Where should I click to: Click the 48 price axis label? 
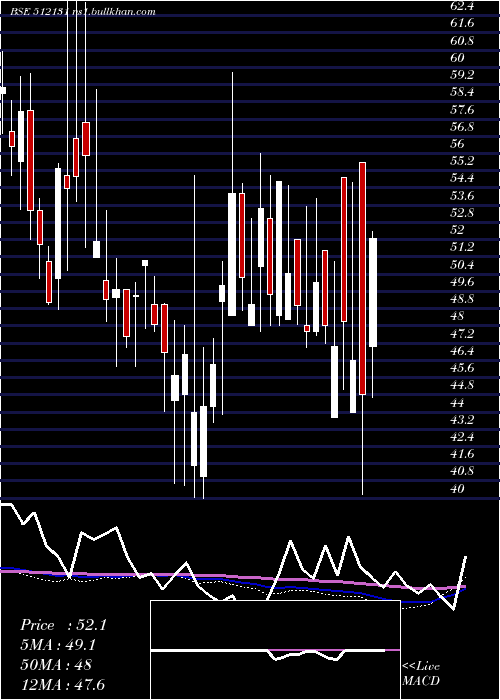[x=458, y=316]
